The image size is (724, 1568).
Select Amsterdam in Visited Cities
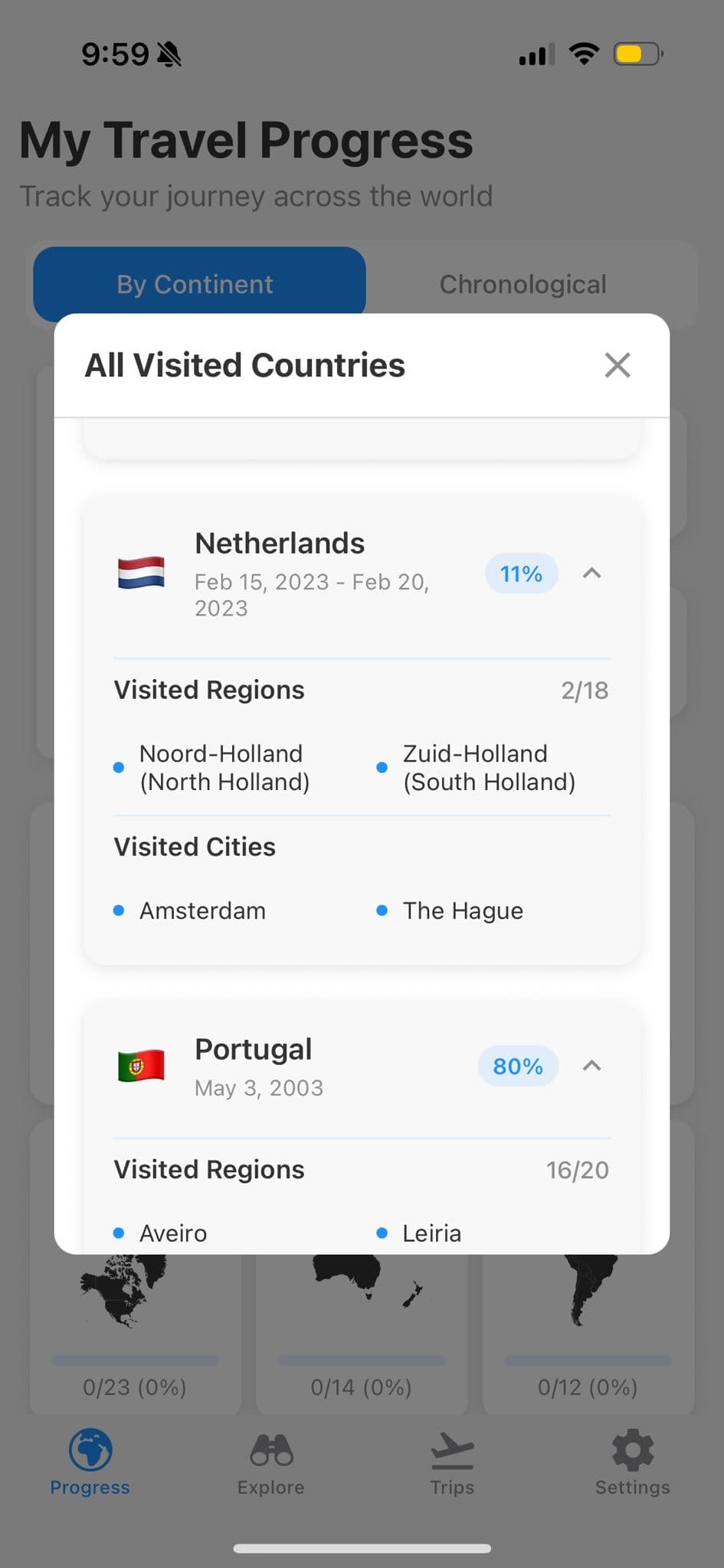(202, 910)
